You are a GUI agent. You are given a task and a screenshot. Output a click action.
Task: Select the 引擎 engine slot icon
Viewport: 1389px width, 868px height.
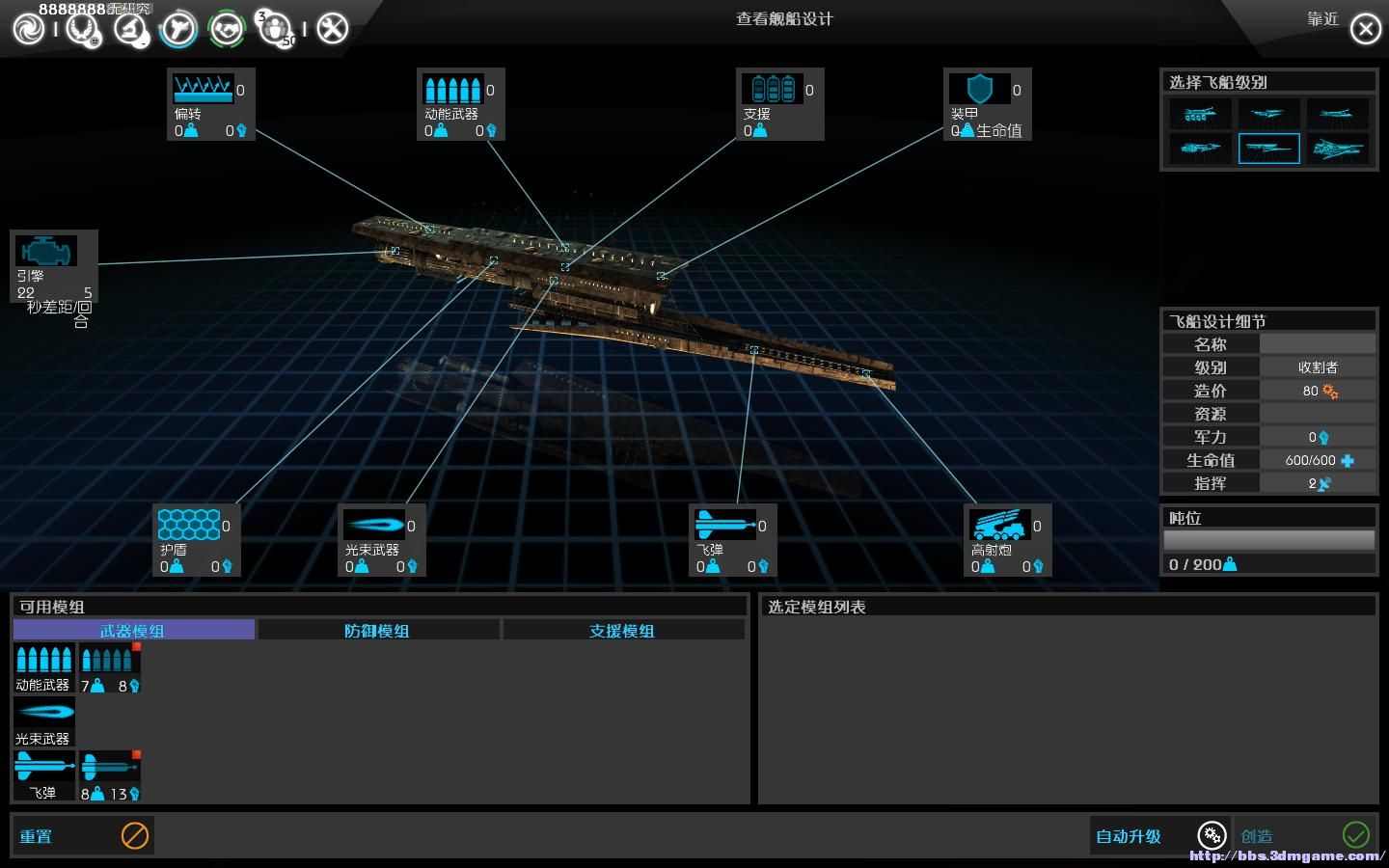pyautogui.click(x=45, y=251)
